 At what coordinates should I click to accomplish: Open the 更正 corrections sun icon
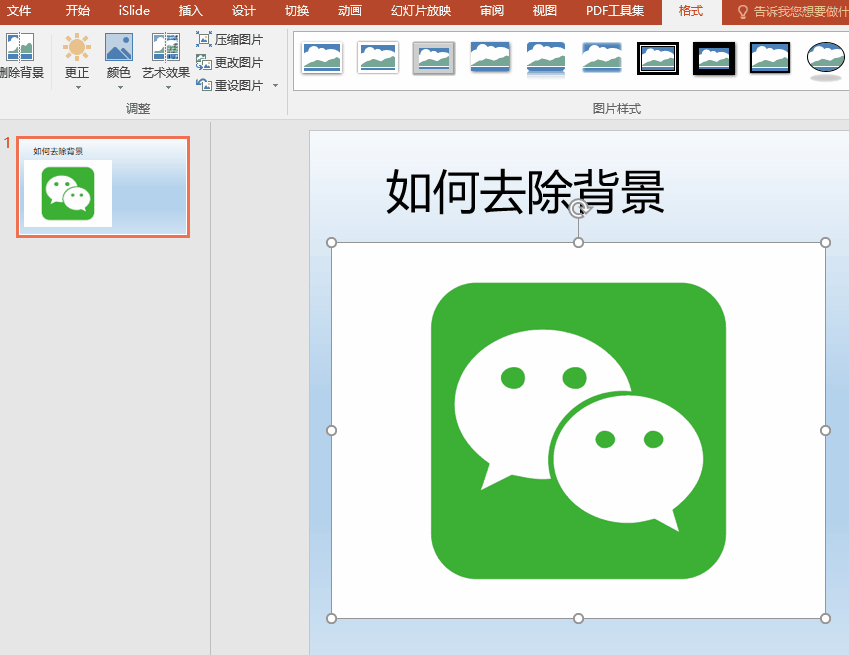coord(77,47)
